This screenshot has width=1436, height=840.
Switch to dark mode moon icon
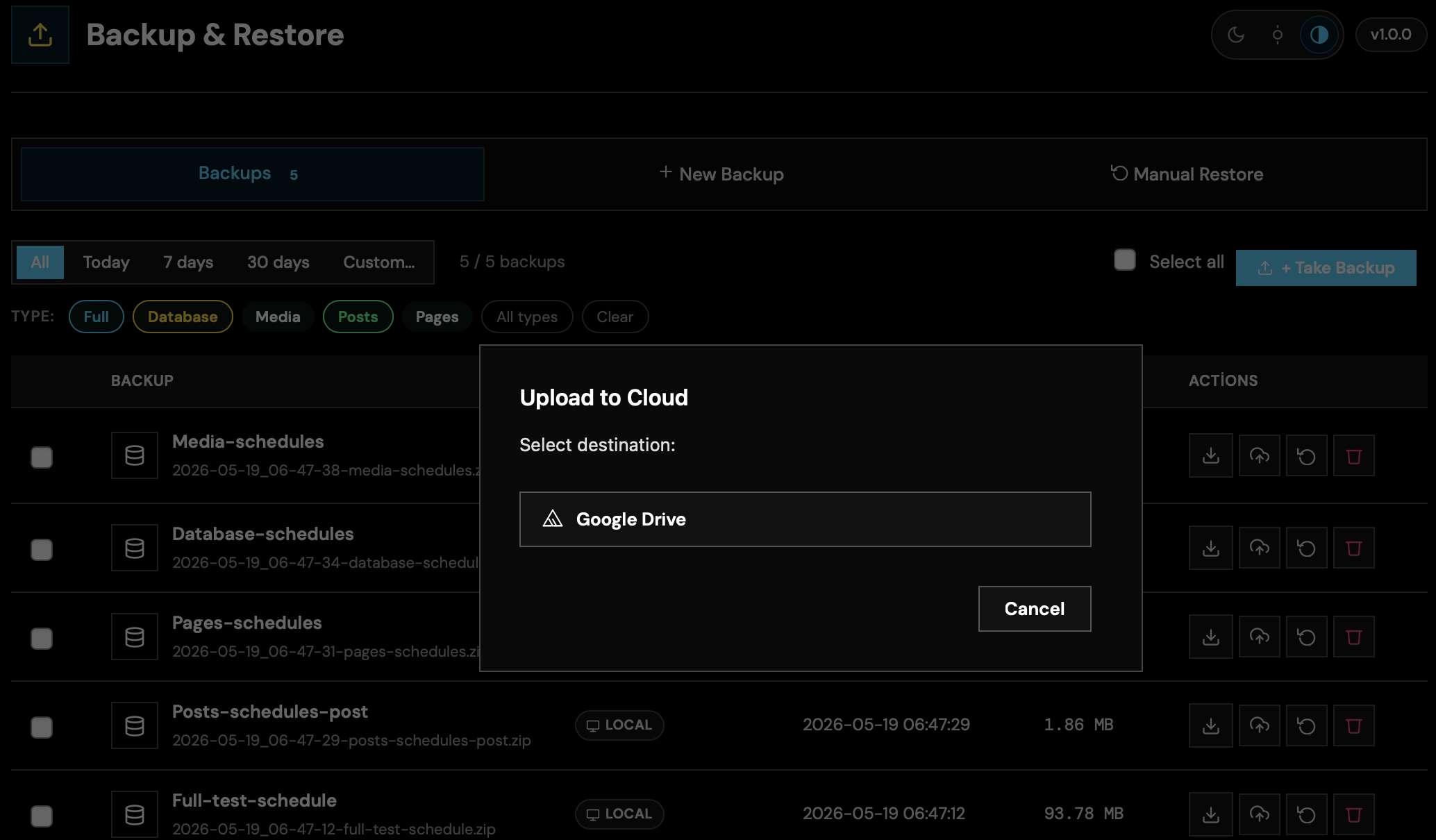pyautogui.click(x=1236, y=35)
